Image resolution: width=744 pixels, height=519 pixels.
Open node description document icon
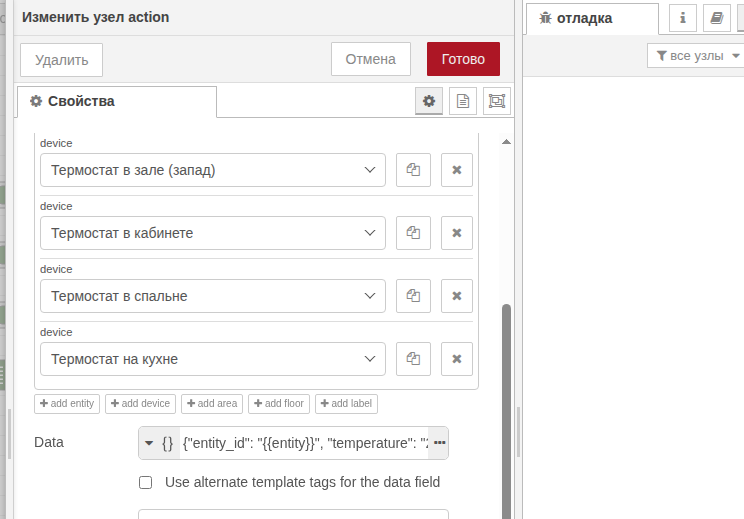[462, 101]
